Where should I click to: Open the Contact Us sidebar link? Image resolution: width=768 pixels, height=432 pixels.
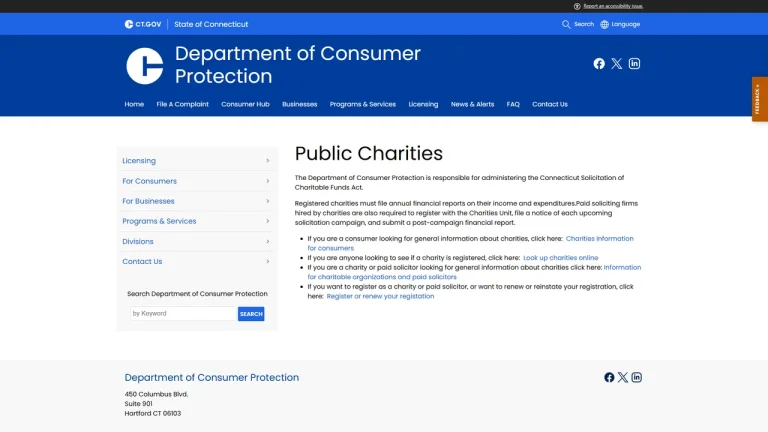[142, 262]
